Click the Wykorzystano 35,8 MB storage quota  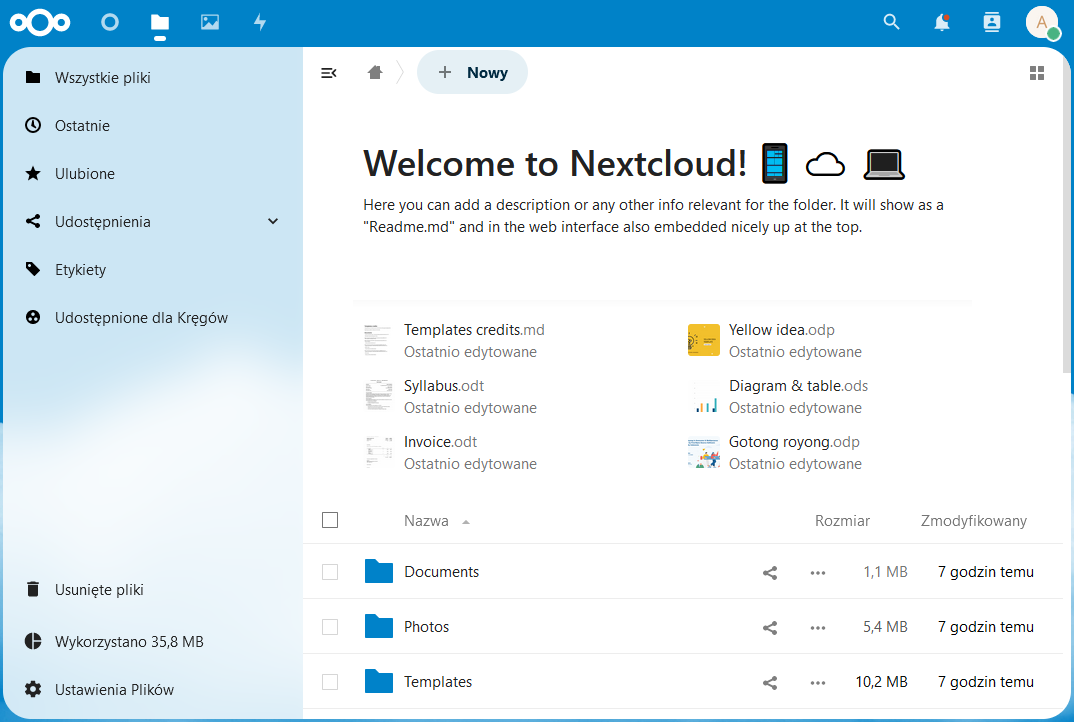tap(153, 641)
